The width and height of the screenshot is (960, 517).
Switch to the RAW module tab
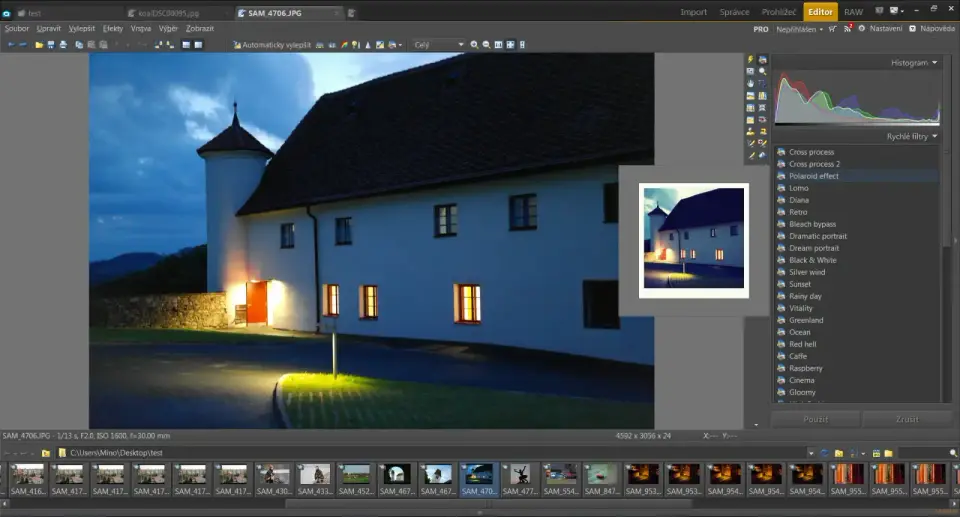pyautogui.click(x=853, y=12)
